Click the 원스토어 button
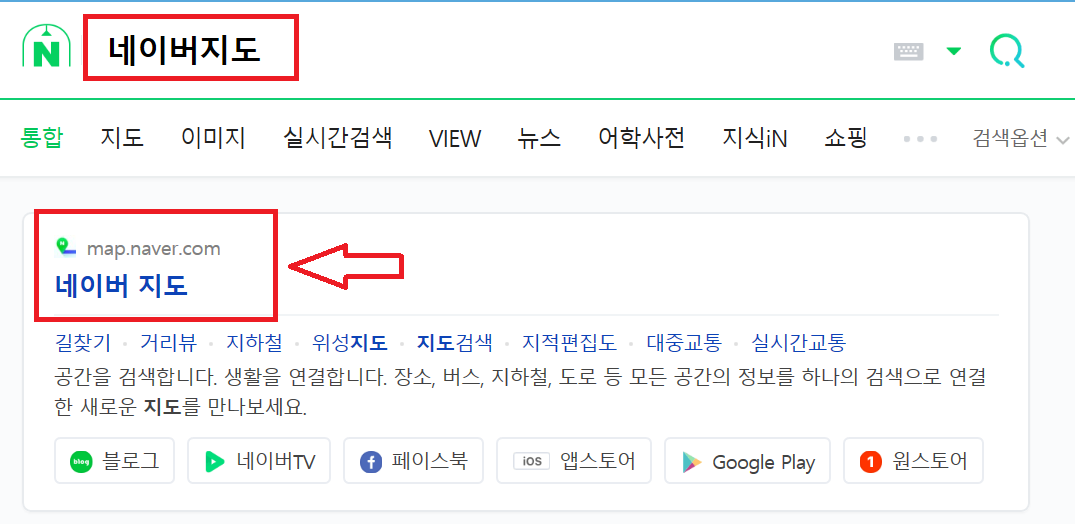The image size is (1075, 524). pyautogui.click(x=913, y=461)
